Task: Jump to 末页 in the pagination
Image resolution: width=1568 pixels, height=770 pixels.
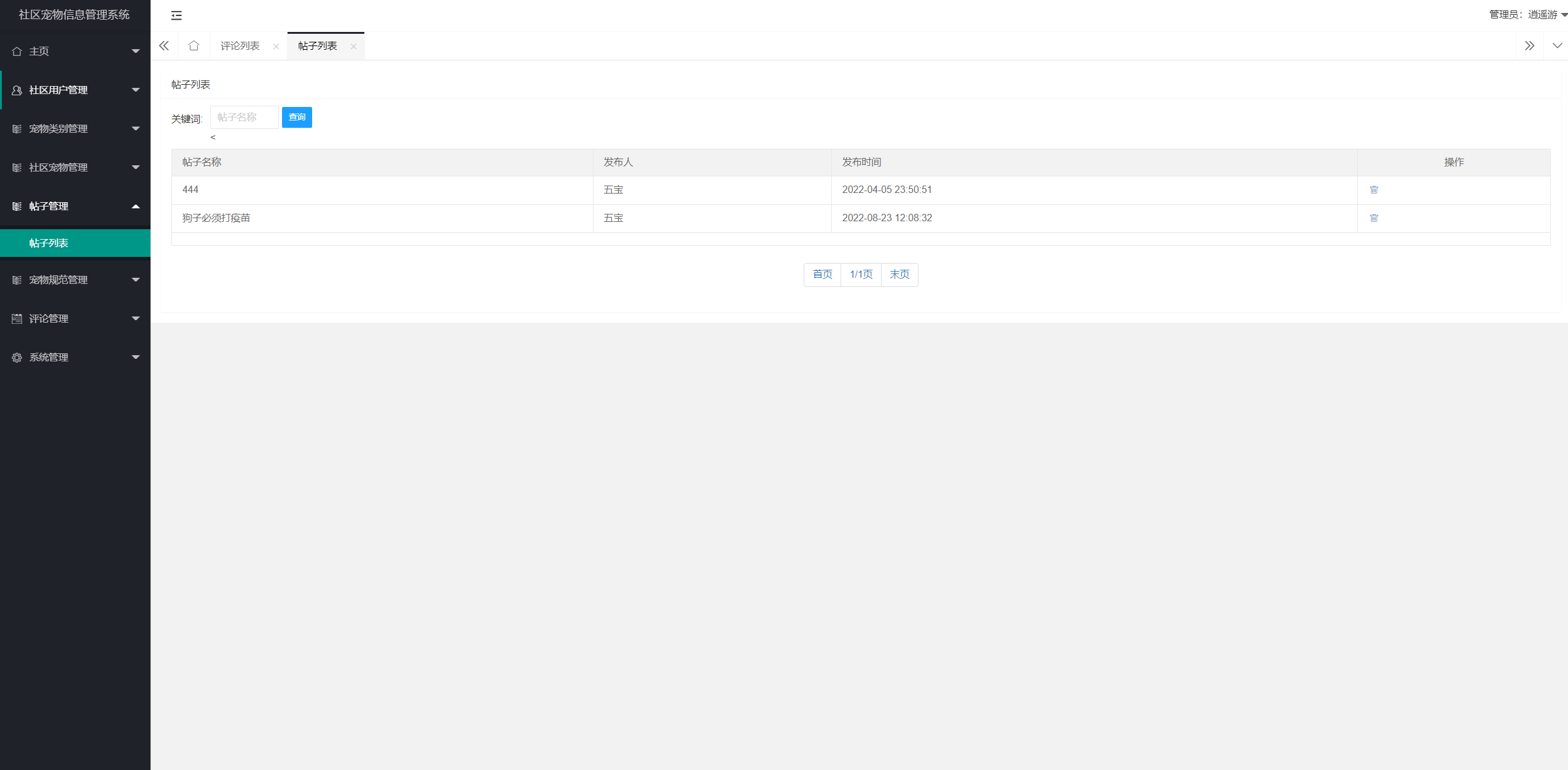Action: 900,275
